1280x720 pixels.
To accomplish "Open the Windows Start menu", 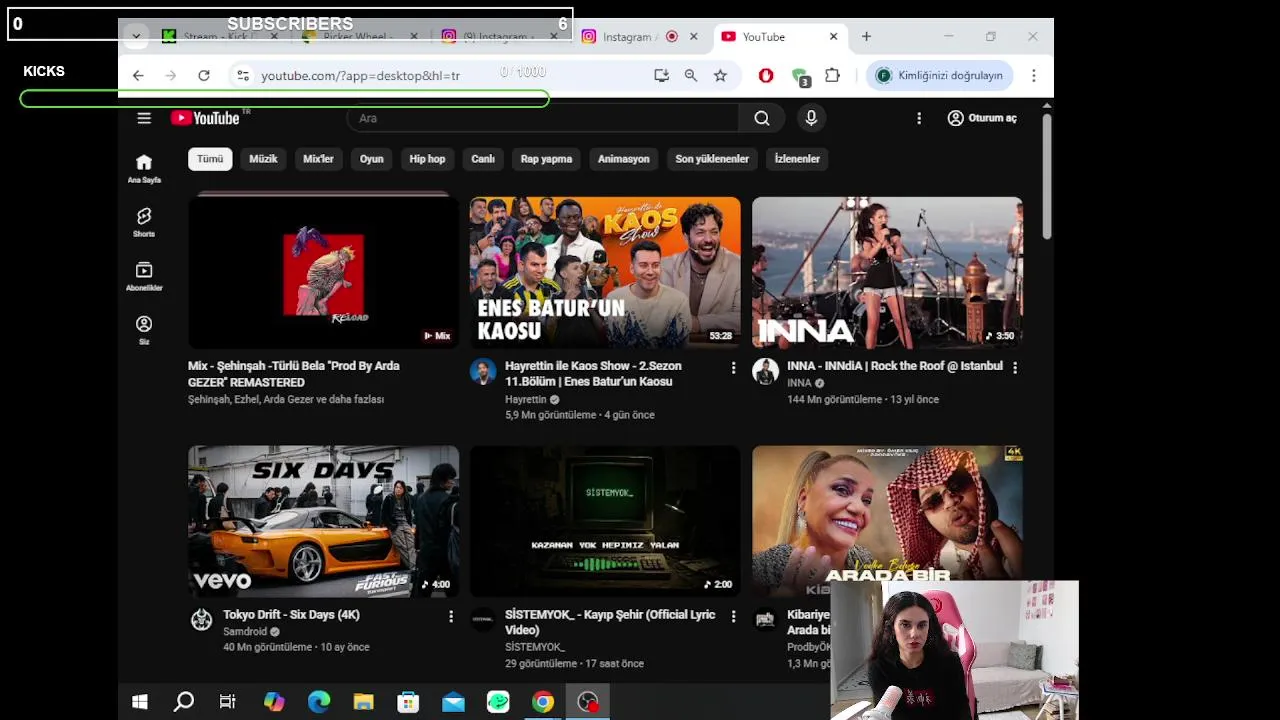I will [140, 702].
